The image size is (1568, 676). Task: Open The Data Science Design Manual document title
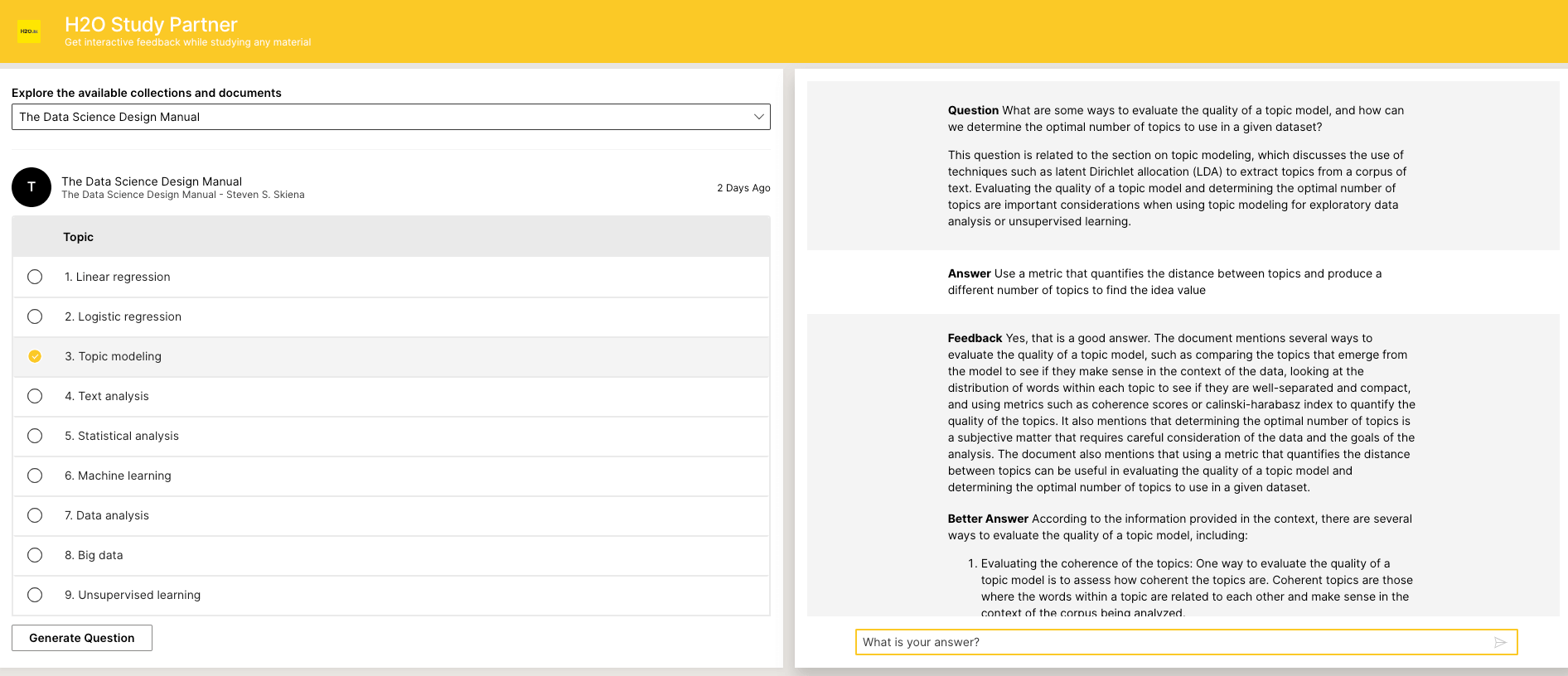tap(152, 181)
